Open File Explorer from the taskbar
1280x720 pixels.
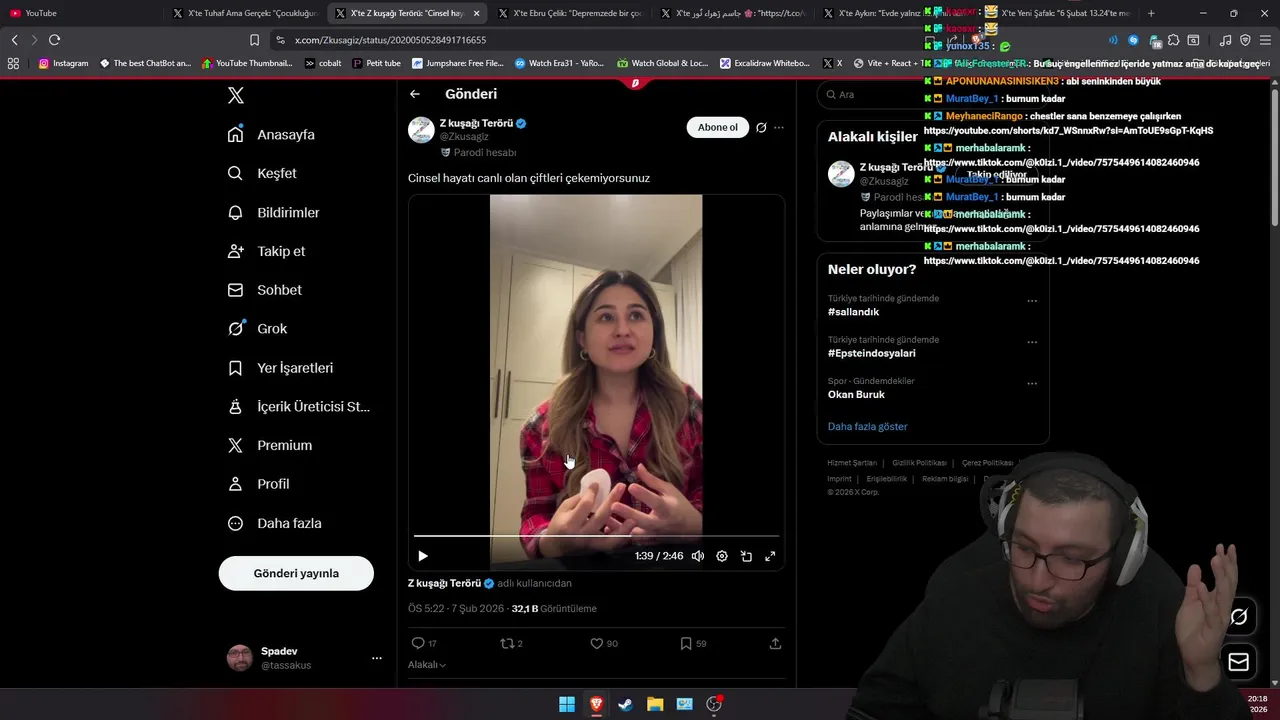[655, 704]
